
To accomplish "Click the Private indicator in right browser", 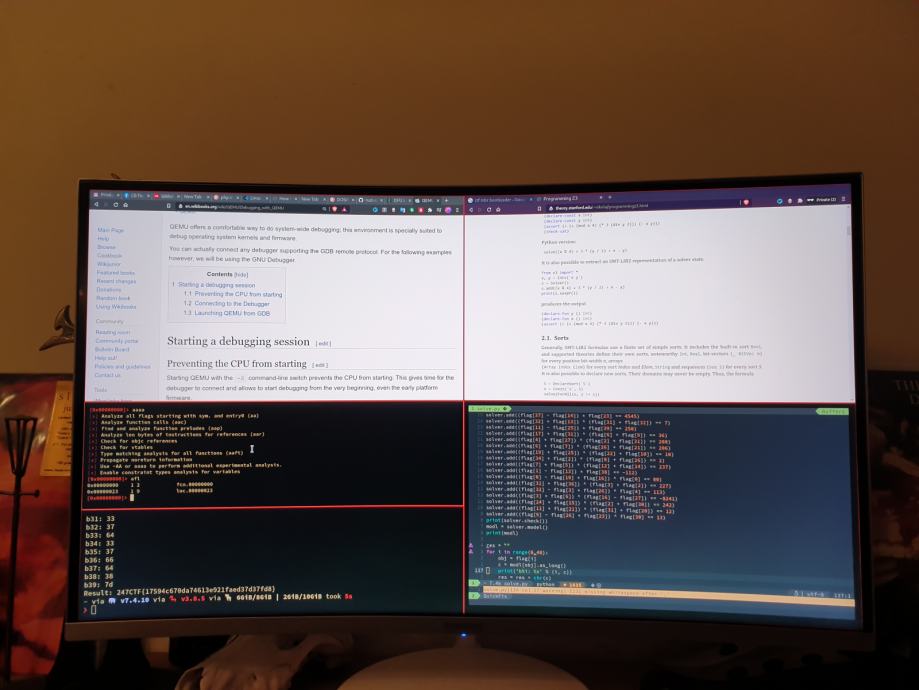I will point(822,200).
